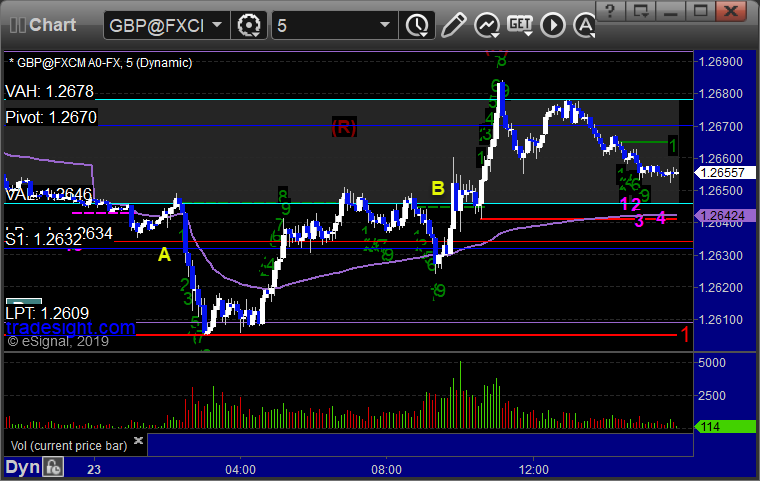Expand the interval 5 dropdown arrow
The width and height of the screenshot is (760, 481).
tap(385, 25)
